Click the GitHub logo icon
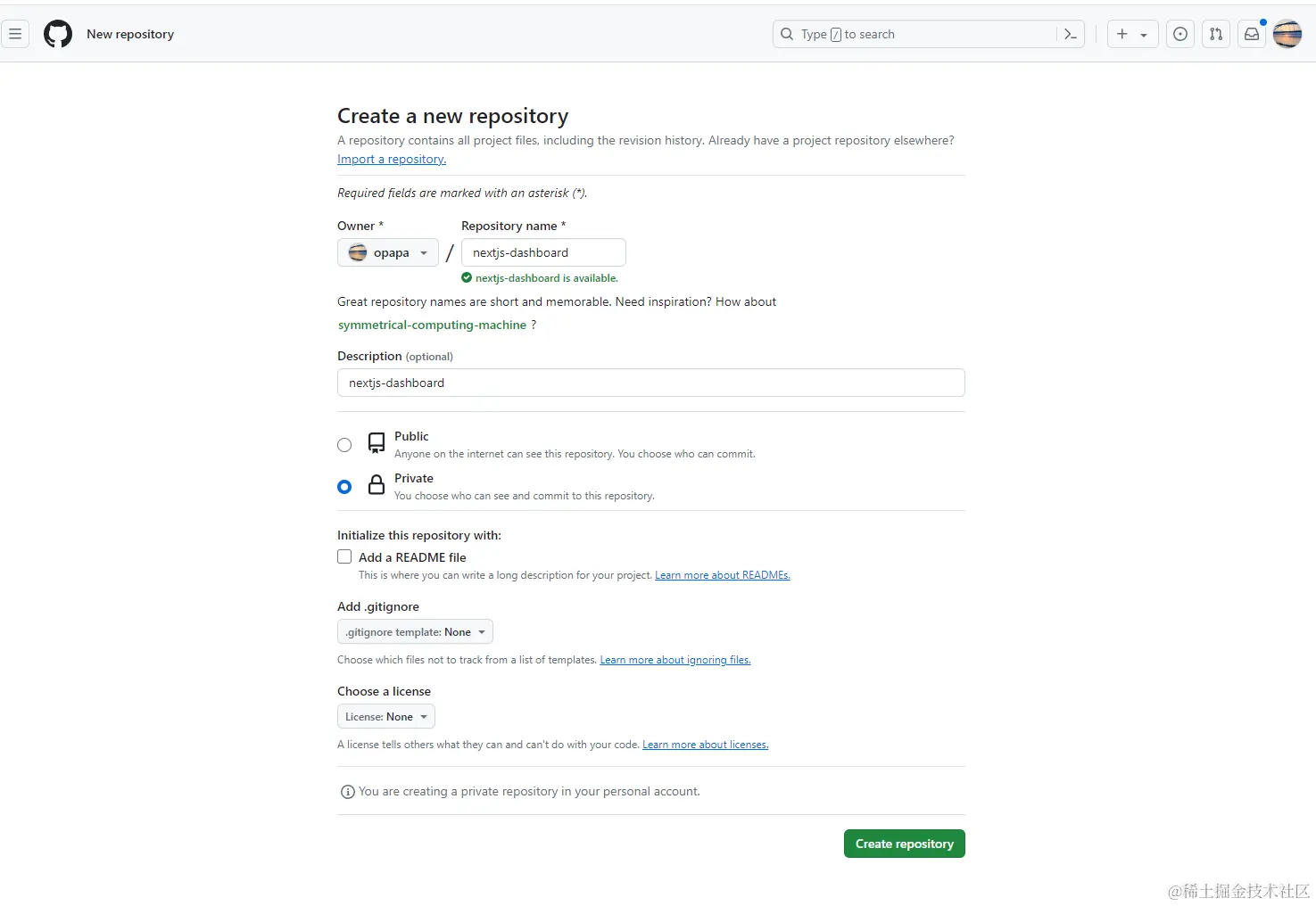Viewport: 1316px width, 906px height. coord(58,34)
